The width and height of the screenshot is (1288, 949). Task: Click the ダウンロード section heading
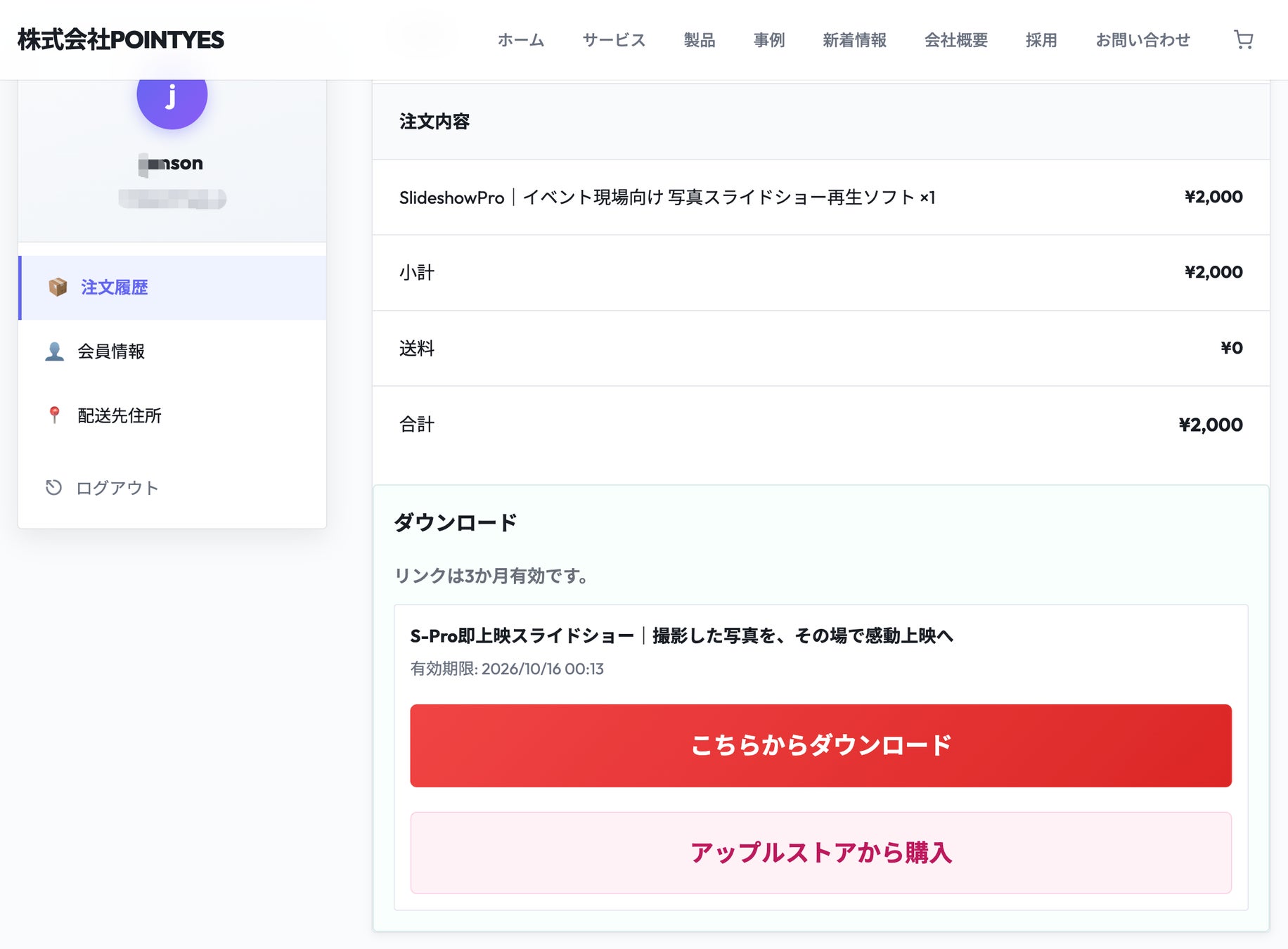coord(456,522)
